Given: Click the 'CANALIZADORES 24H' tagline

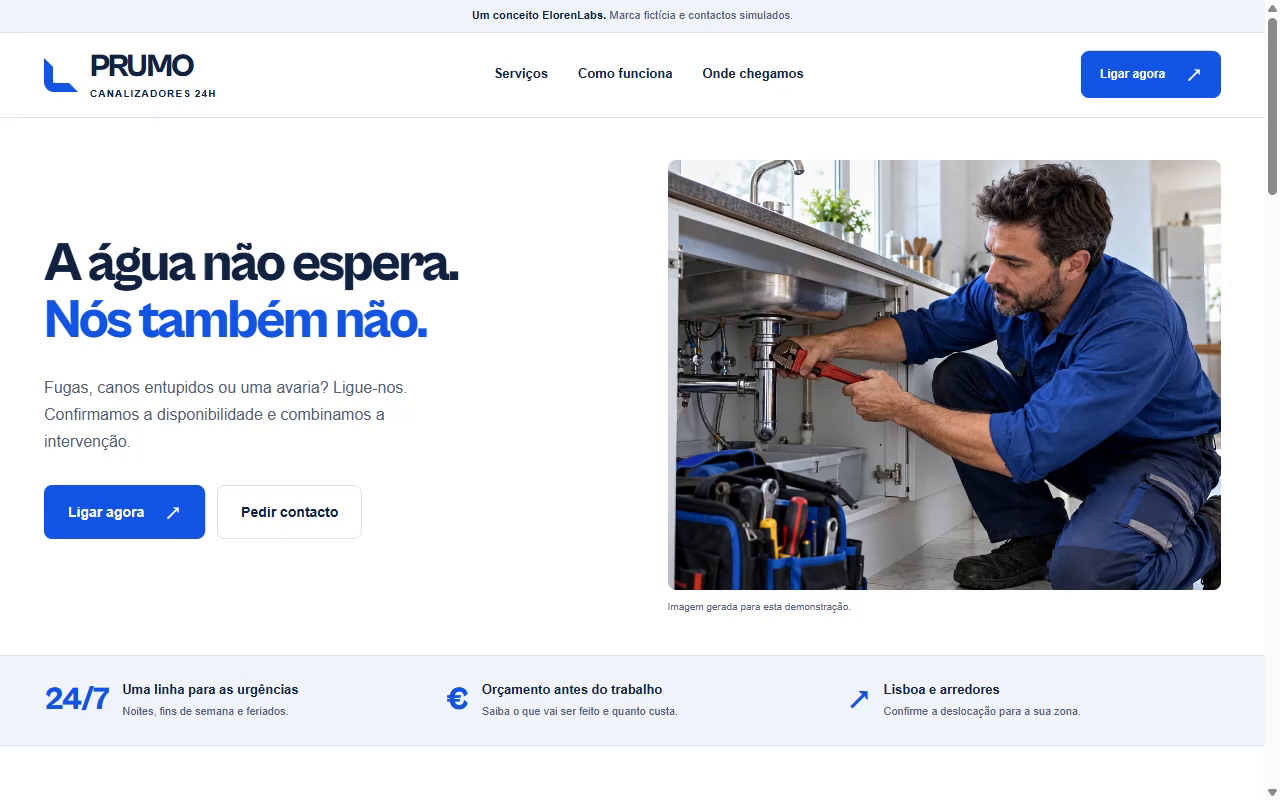Looking at the screenshot, I should click(x=153, y=94).
